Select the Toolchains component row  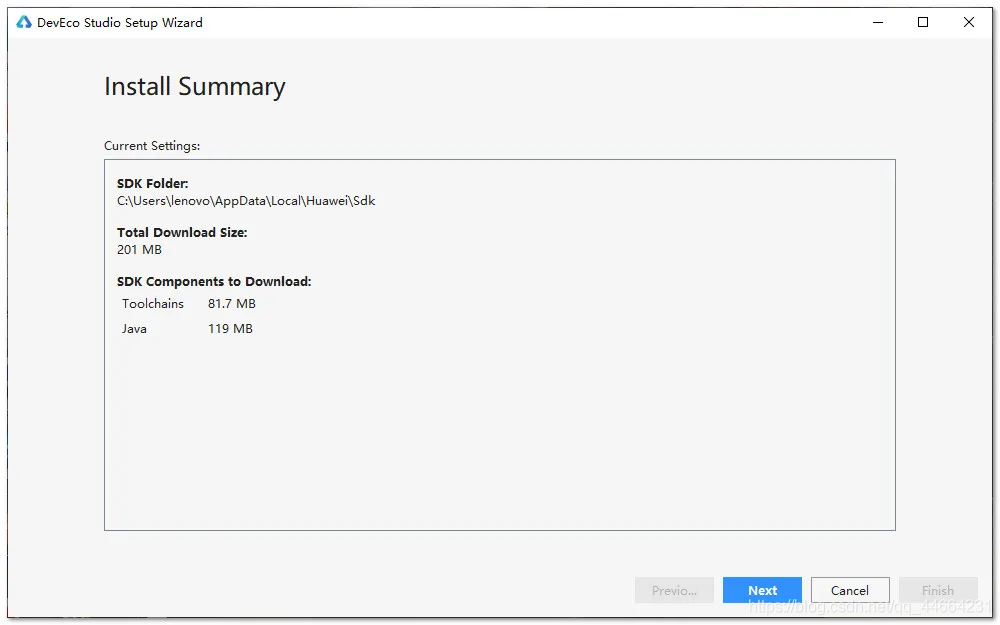click(189, 304)
